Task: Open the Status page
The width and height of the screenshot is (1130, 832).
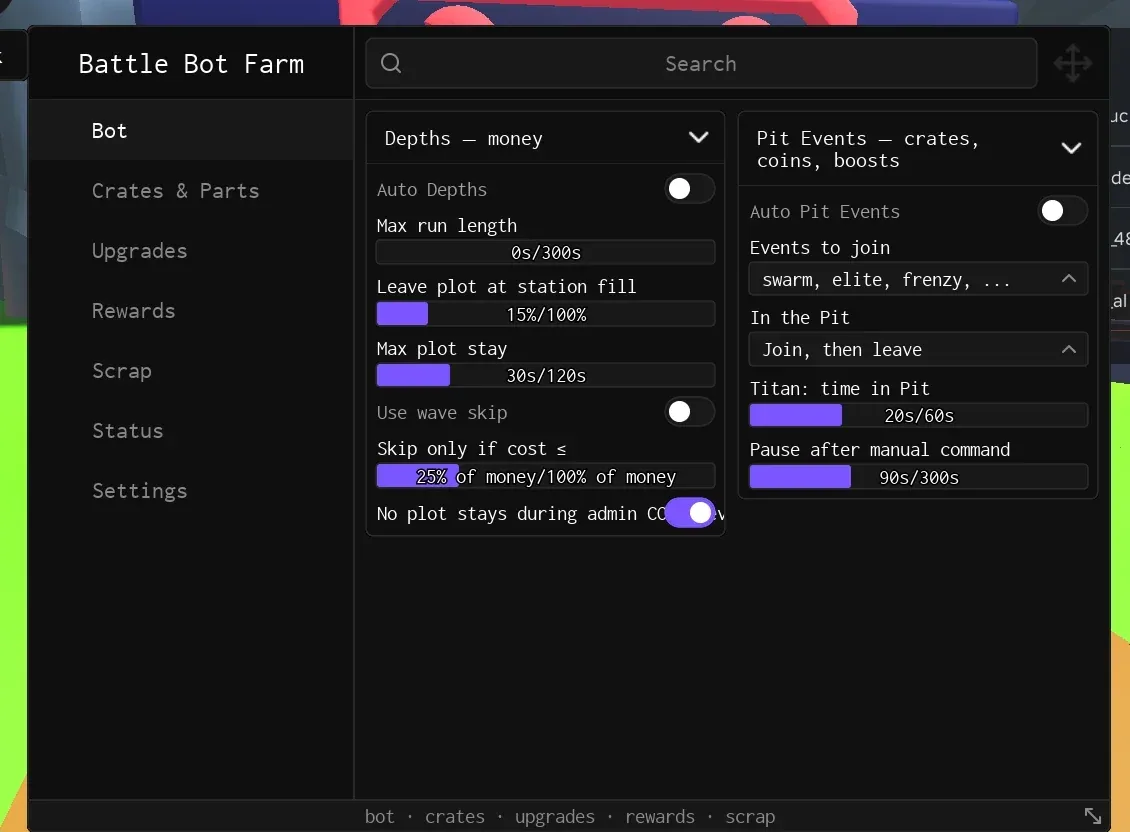Action: [128, 430]
